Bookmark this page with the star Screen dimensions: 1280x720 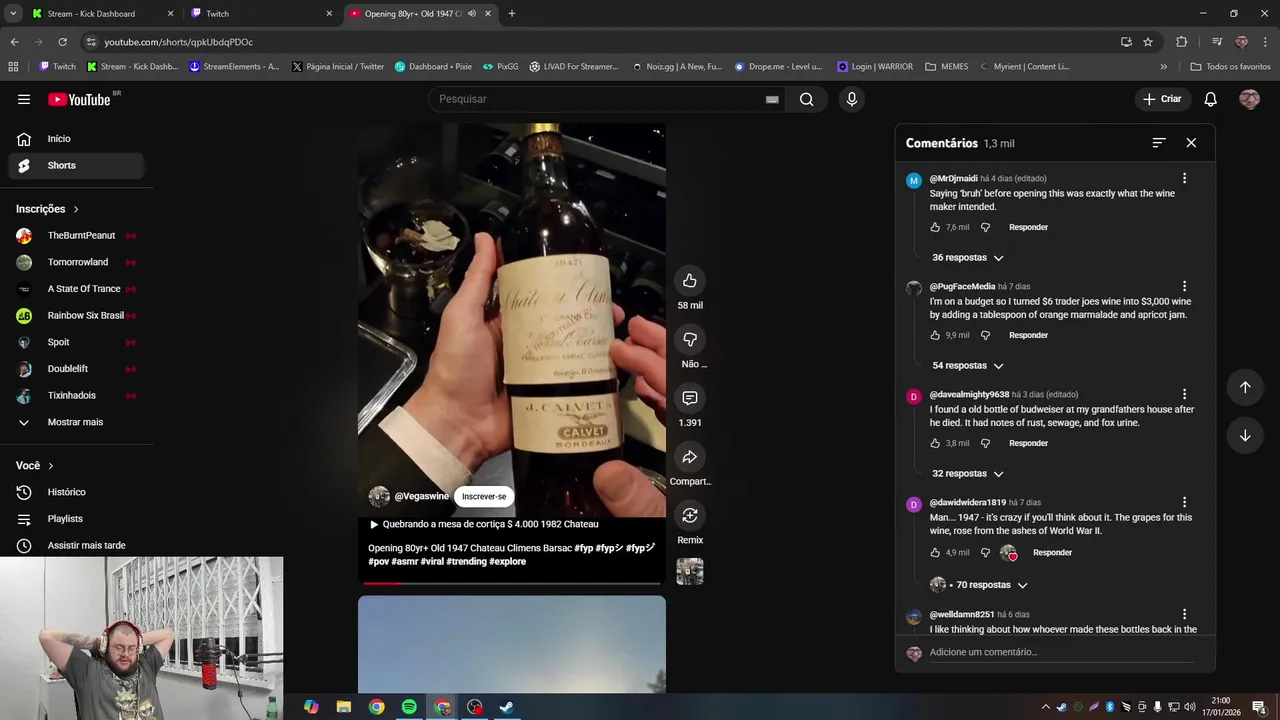coord(1148,42)
